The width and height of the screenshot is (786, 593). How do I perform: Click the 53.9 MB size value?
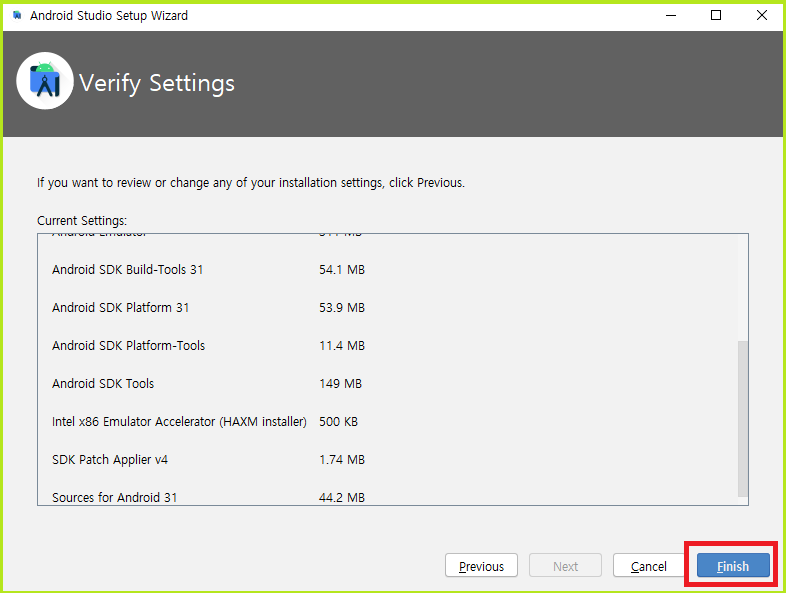tap(342, 308)
